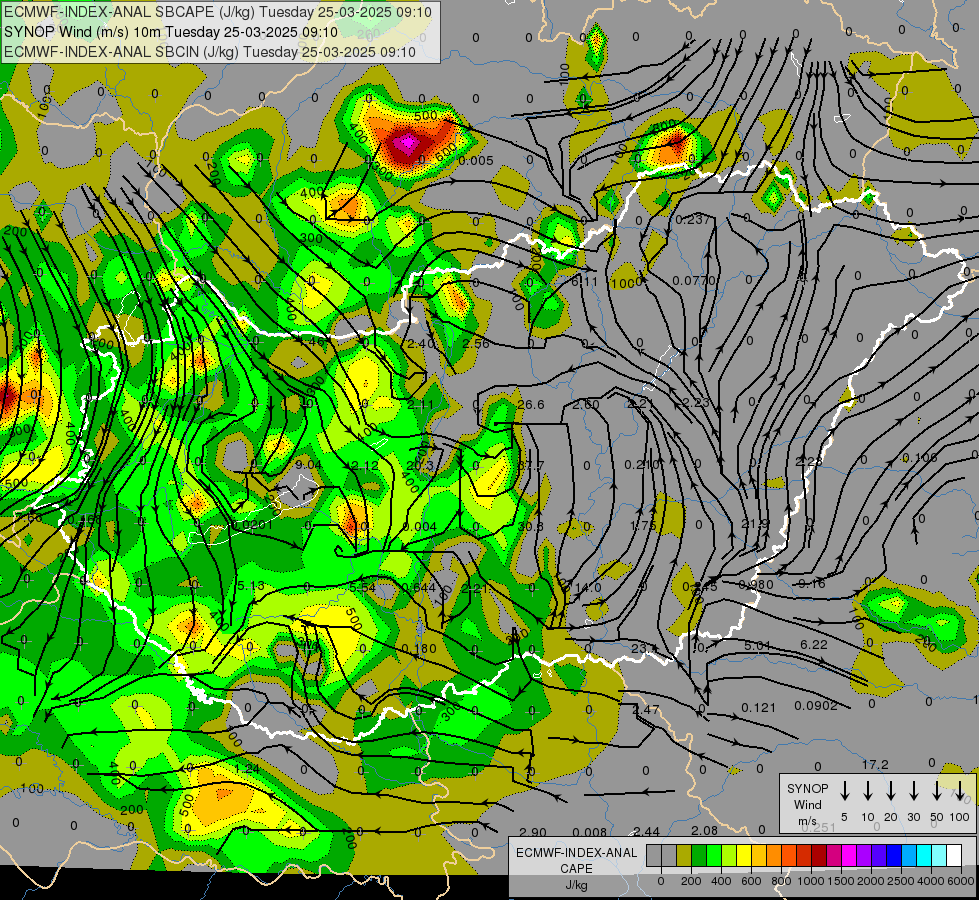Click the 2.47 value on the map
Viewport: 979px width, 900px height.
click(646, 710)
